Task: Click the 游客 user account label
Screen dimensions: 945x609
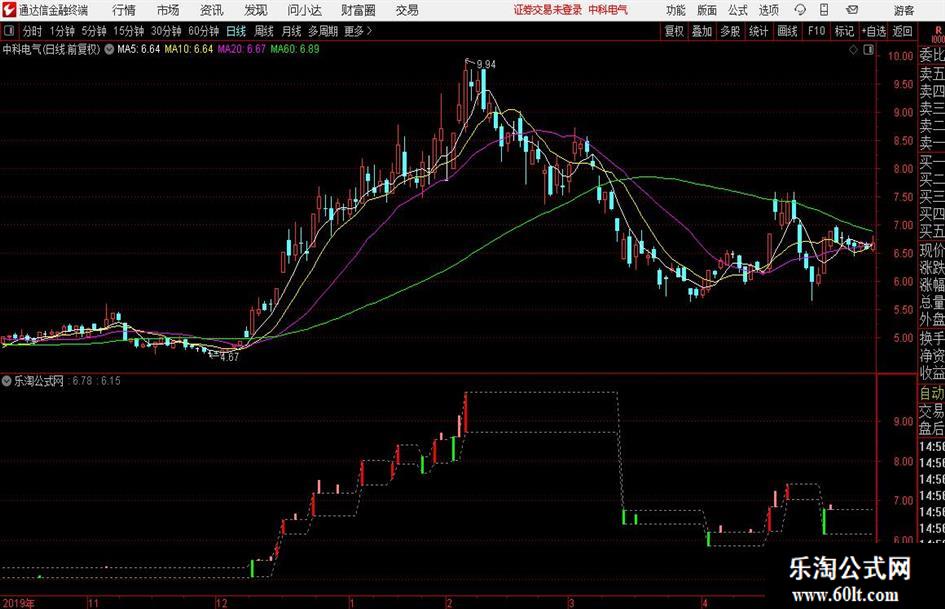Action: 903,10
